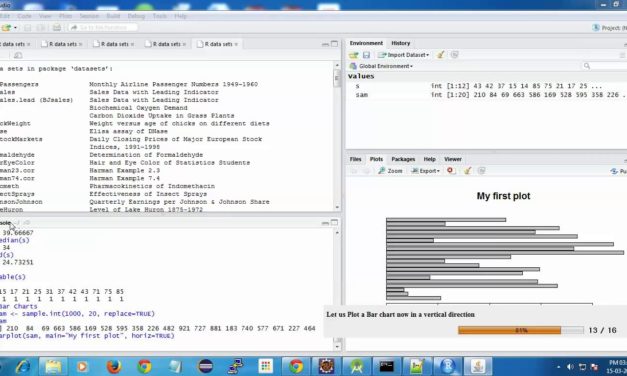Viewport: 627px width, 376px height.
Task: Open the Help menu in menu bar
Action: [x=180, y=16]
